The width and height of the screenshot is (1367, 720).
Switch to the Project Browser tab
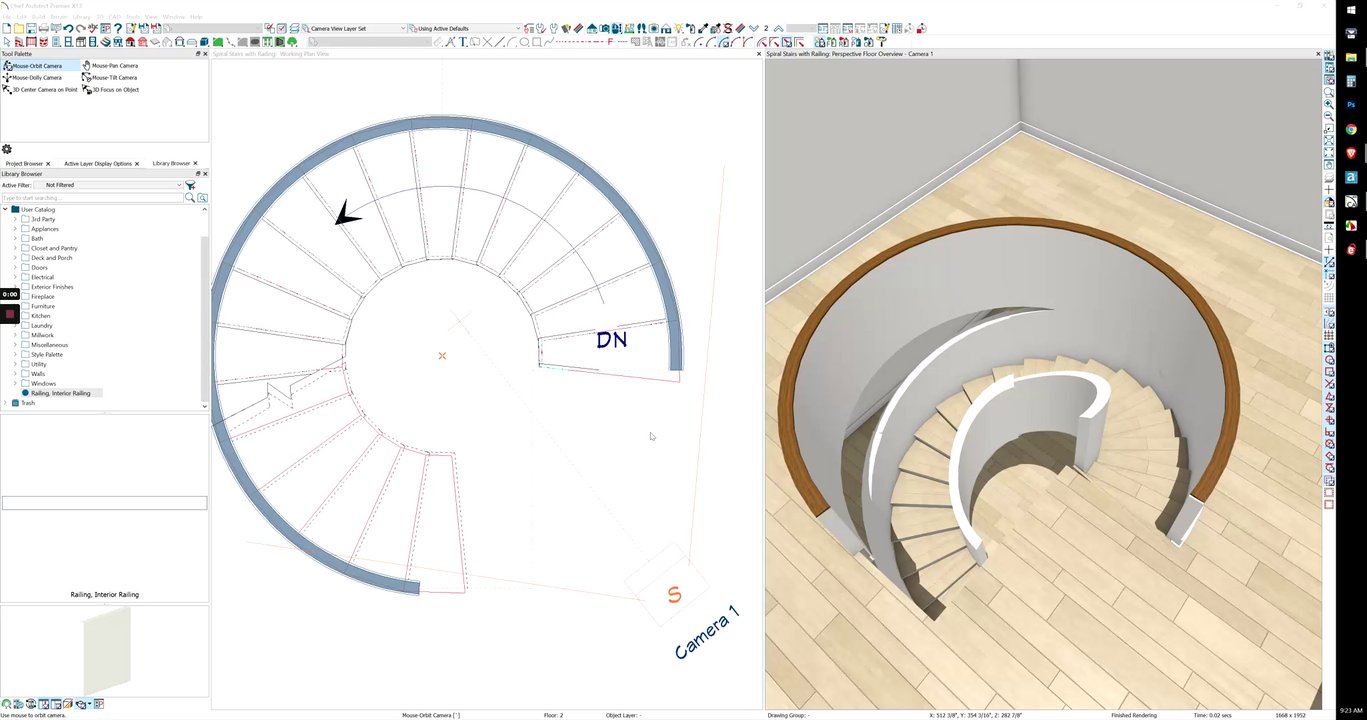(24, 164)
